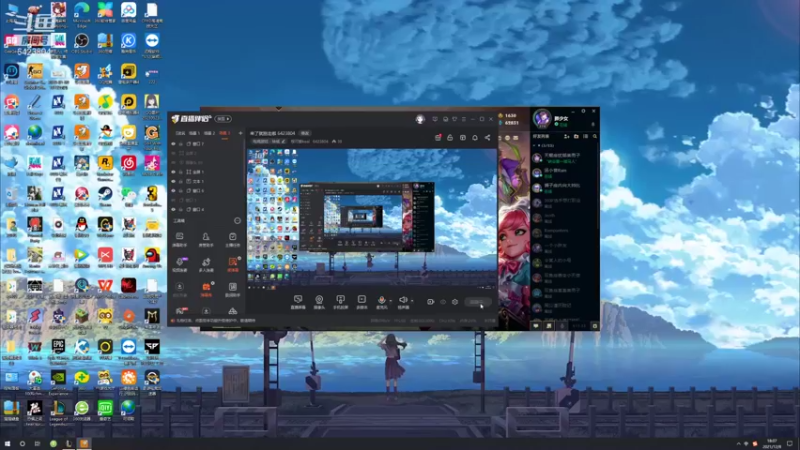Screen dimensions: 800x450
Task: Open taskbar clock and date
Action: pos(772,443)
